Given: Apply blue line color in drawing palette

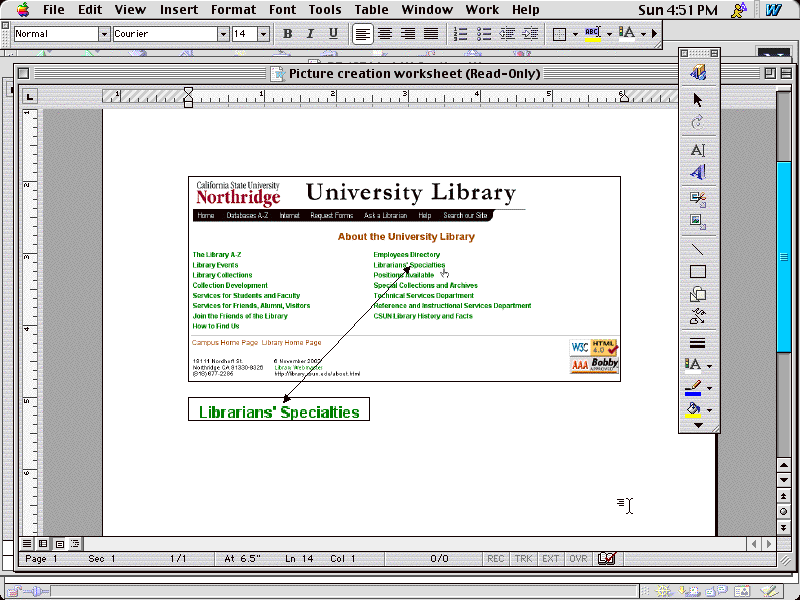Looking at the screenshot, I should 693,389.
